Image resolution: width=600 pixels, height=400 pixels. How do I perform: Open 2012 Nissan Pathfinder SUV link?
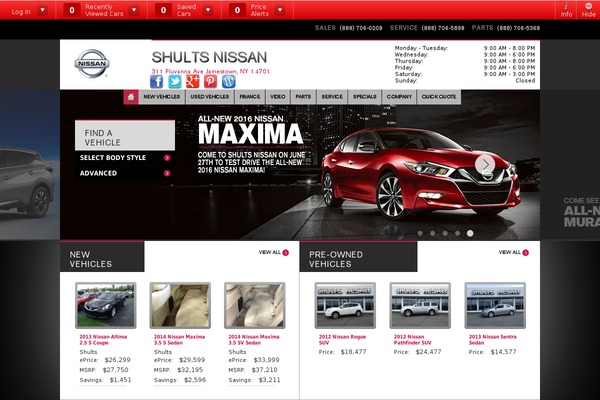[412, 340]
